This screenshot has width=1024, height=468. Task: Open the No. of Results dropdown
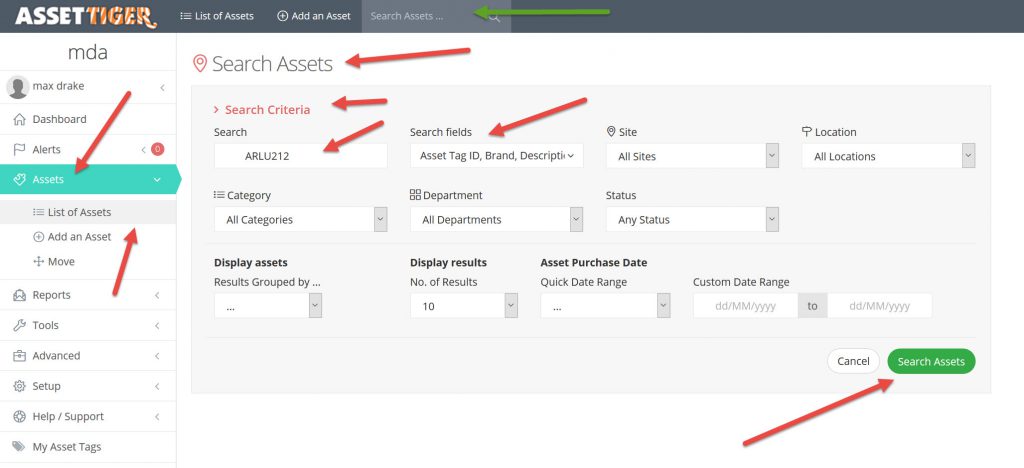[x=464, y=306]
